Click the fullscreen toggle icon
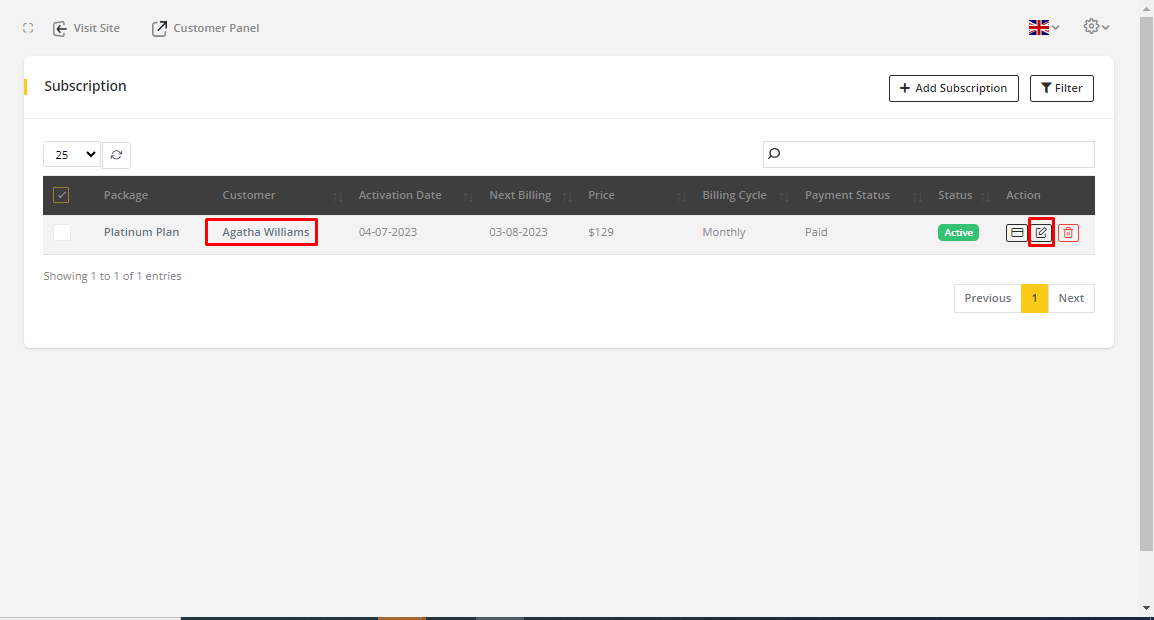 coord(28,28)
